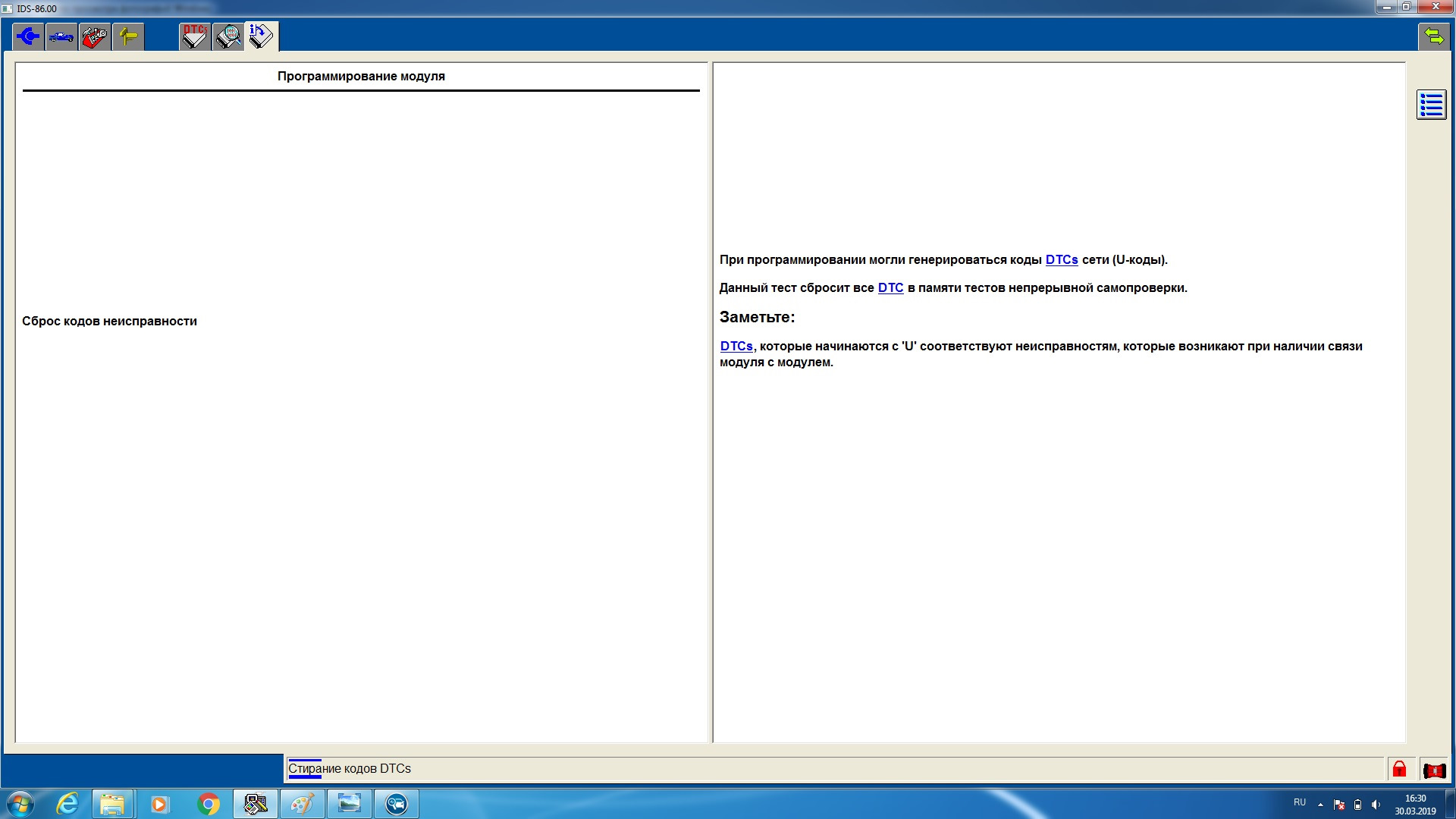The height and width of the screenshot is (819, 1456).
Task: Select the Стирание кодов DTCs taskbar item
Action: 350,768
